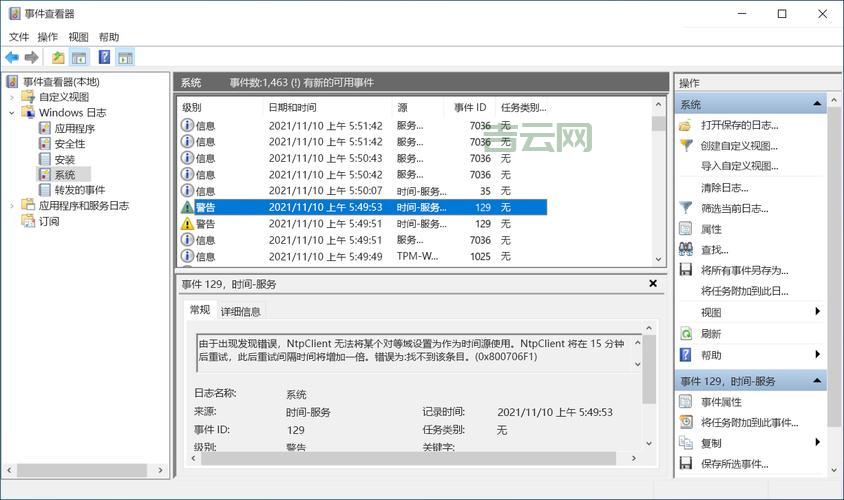Viewport: 844px width, 500px height.
Task: Click the 复制 copy icon
Action: pos(686,443)
